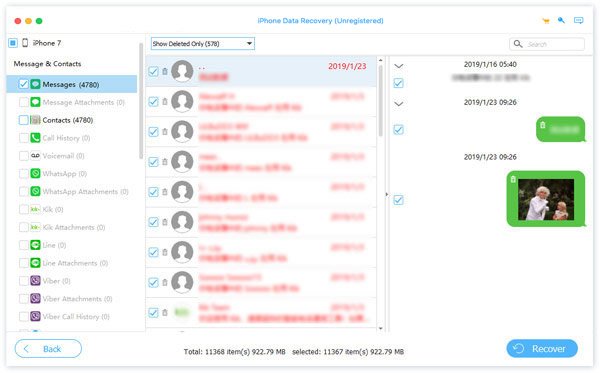Open the Show Deleted Only dropdown

(x=202, y=44)
